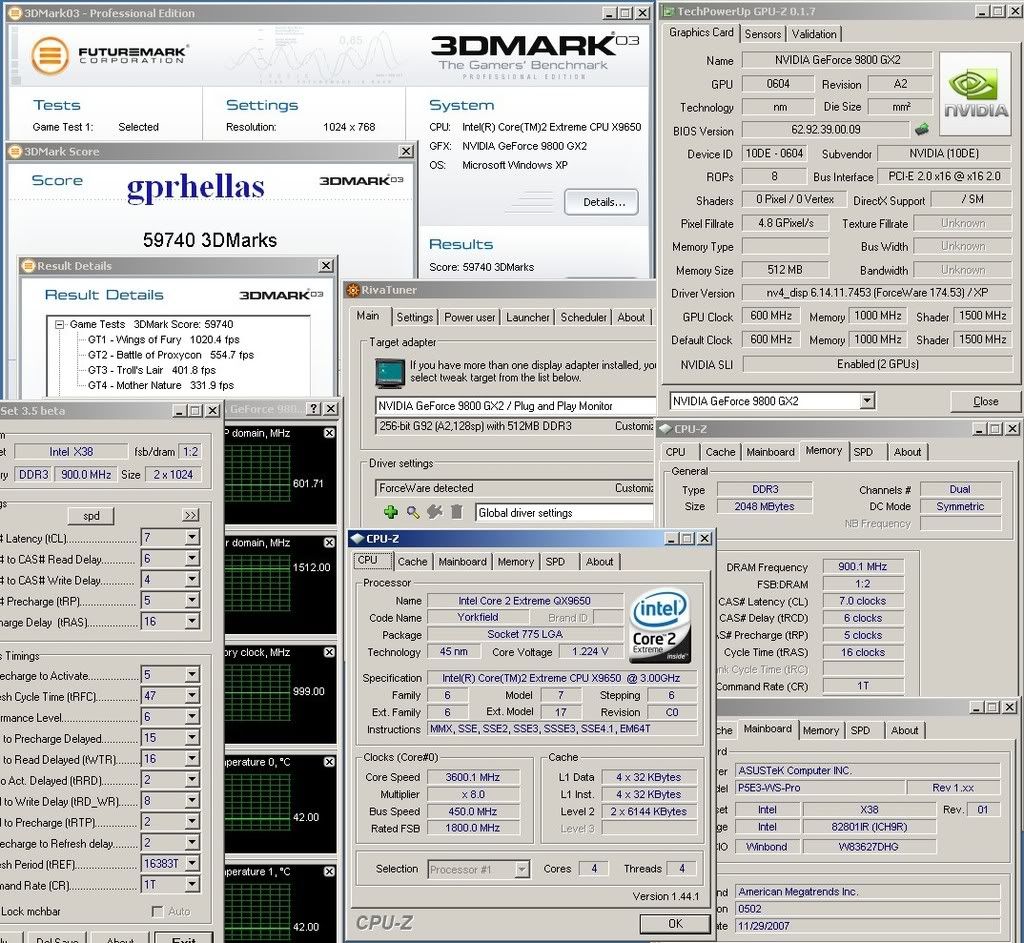Click the BIOS chip icon in GPU-Z
The width and height of the screenshot is (1024, 943).
click(x=921, y=129)
